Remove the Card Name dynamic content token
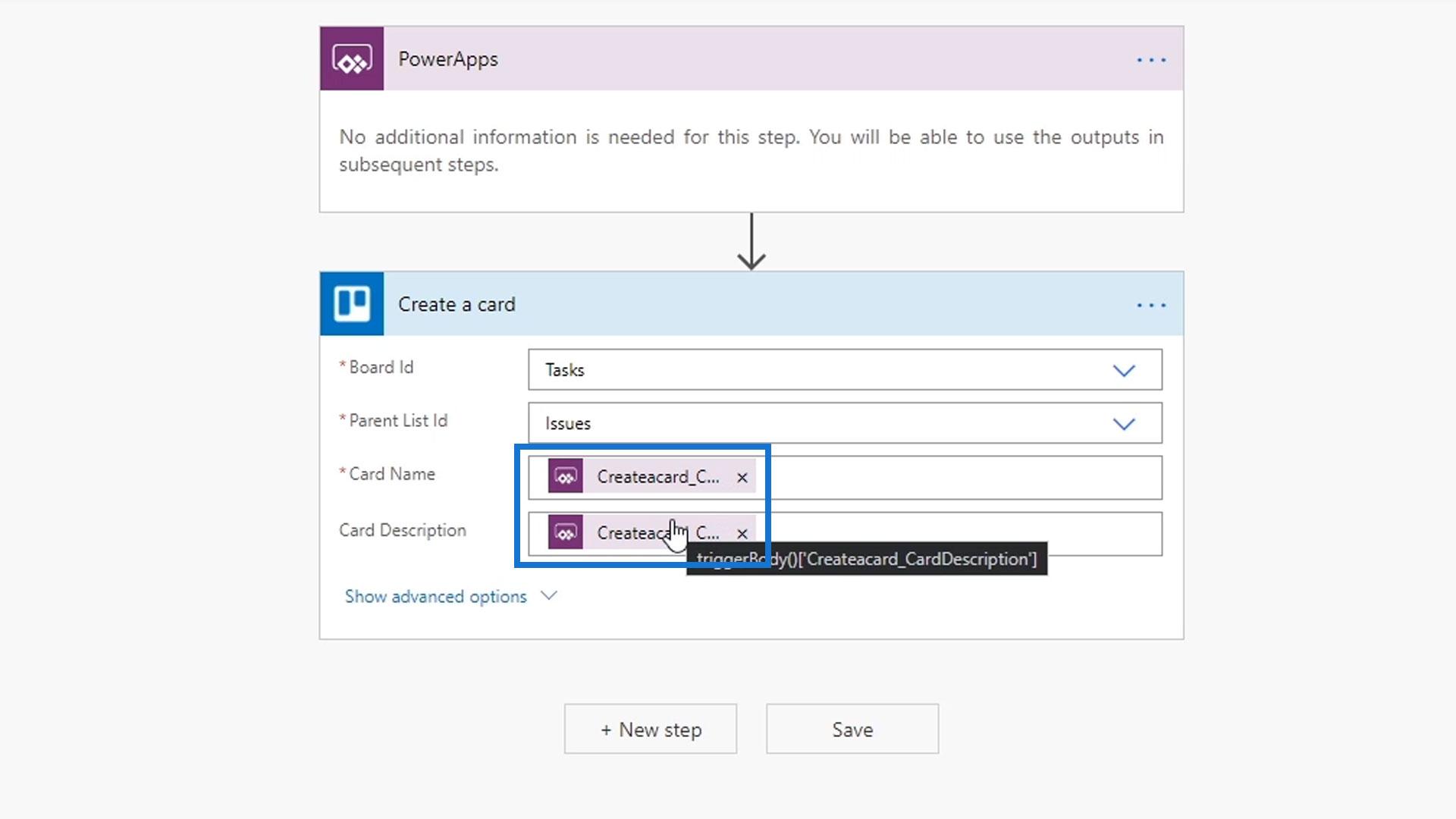This screenshot has width=1456, height=819. point(742,477)
